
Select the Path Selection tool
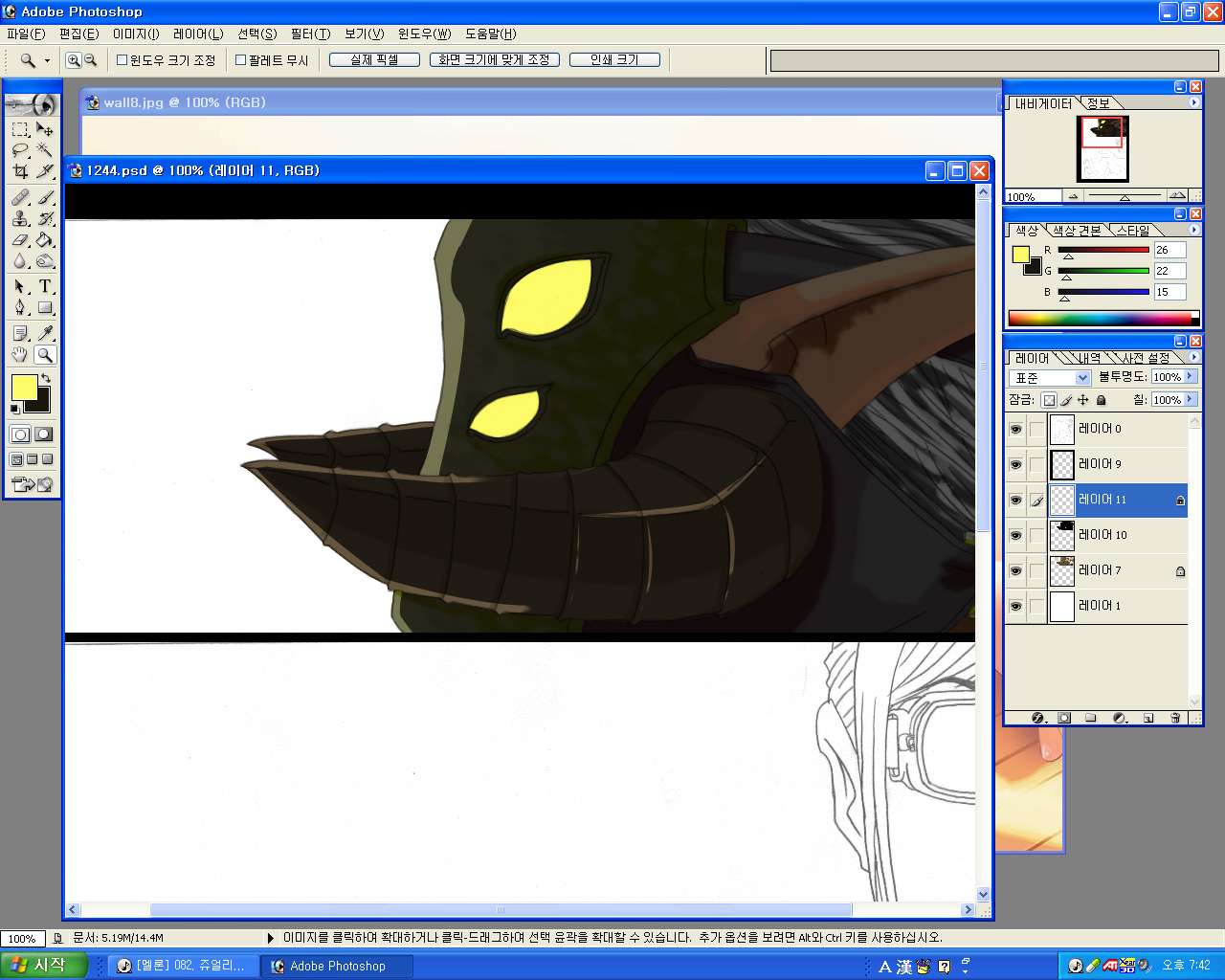(20, 286)
